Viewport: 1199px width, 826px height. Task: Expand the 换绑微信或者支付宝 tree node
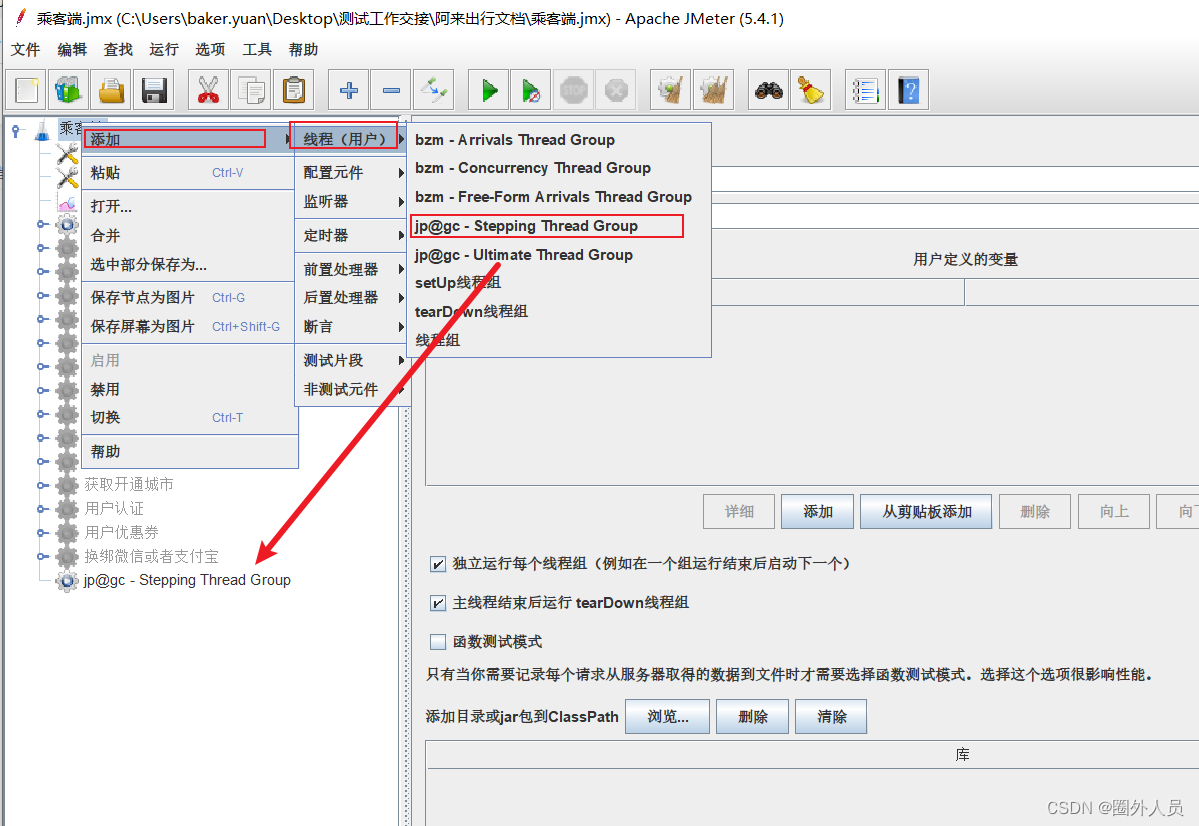[x=41, y=556]
